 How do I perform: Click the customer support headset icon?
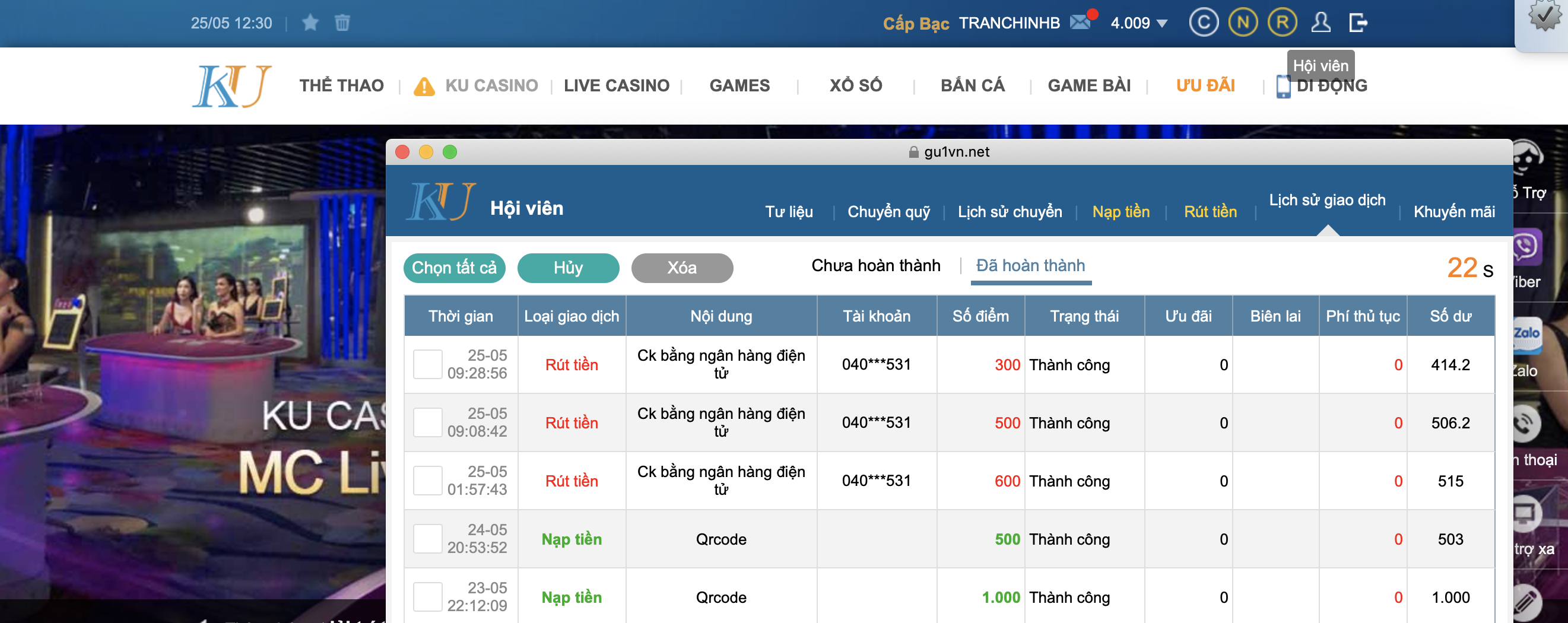tap(1528, 158)
